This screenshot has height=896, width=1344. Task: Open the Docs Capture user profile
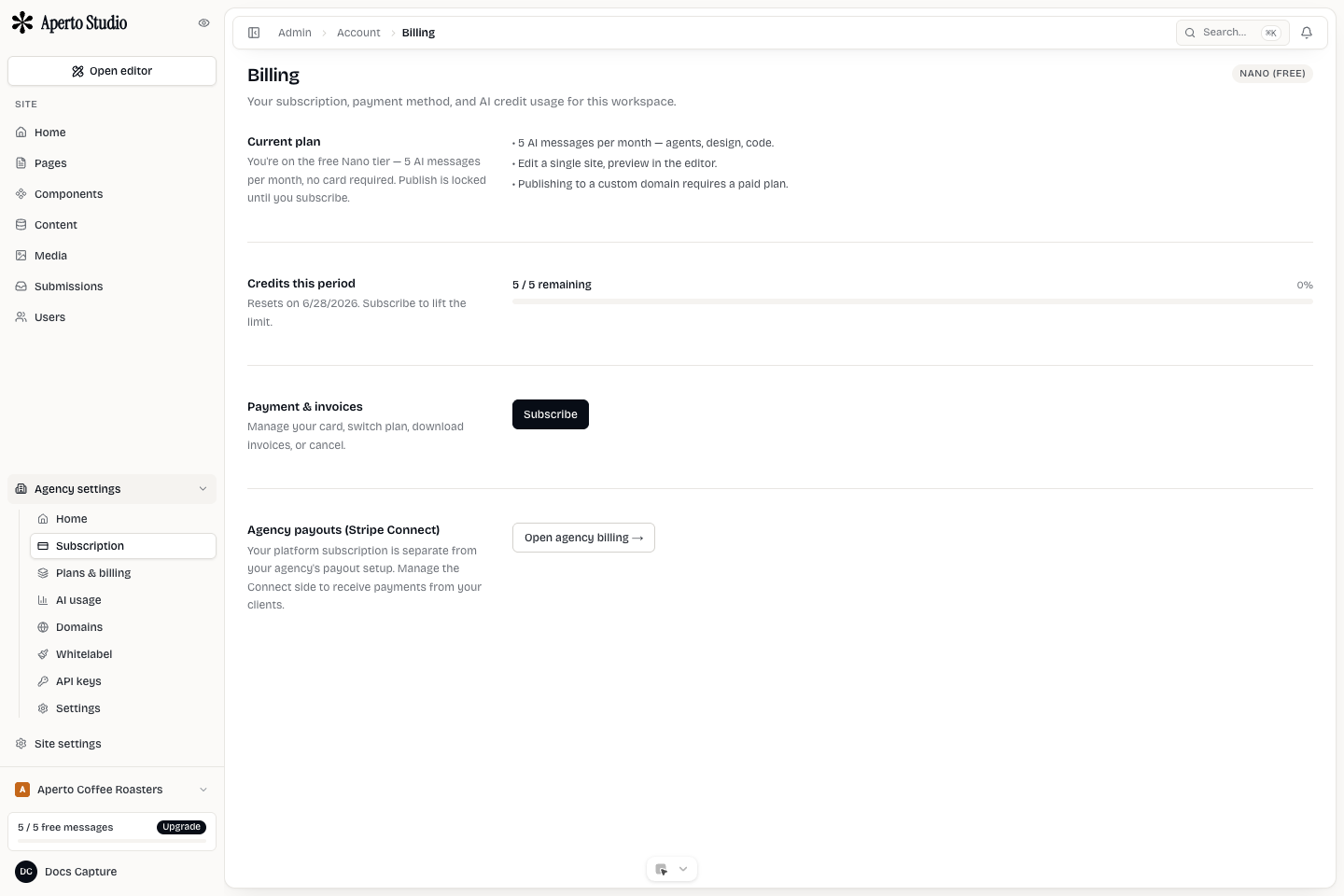(112, 872)
